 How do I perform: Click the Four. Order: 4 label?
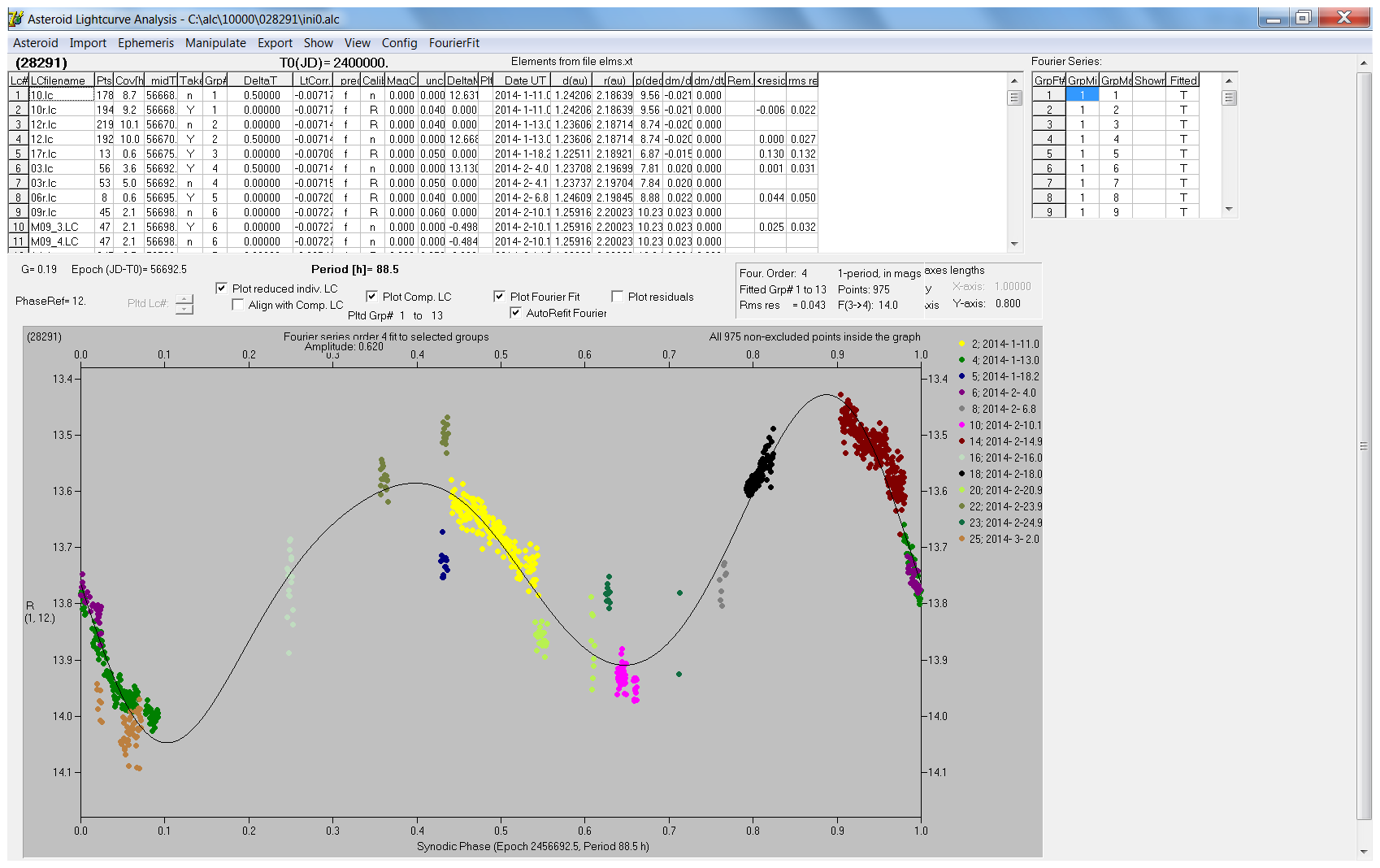(x=774, y=273)
